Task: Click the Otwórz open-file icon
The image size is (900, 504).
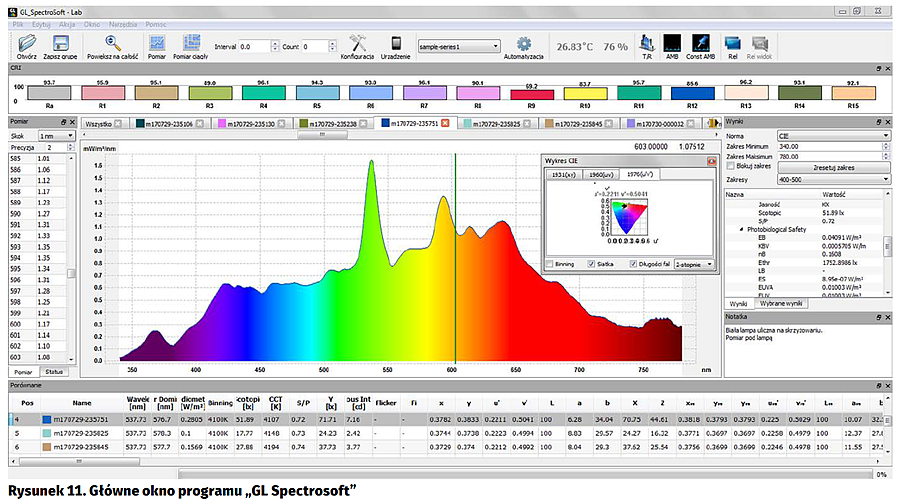Action: pyautogui.click(x=26, y=43)
